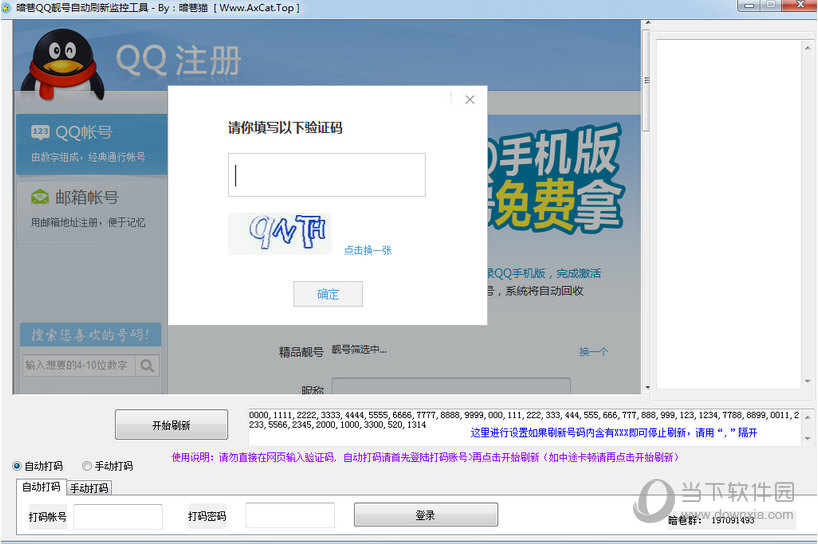The width and height of the screenshot is (818, 544).
Task: Click the 暗巷群 number 197091493
Action: (x=732, y=520)
